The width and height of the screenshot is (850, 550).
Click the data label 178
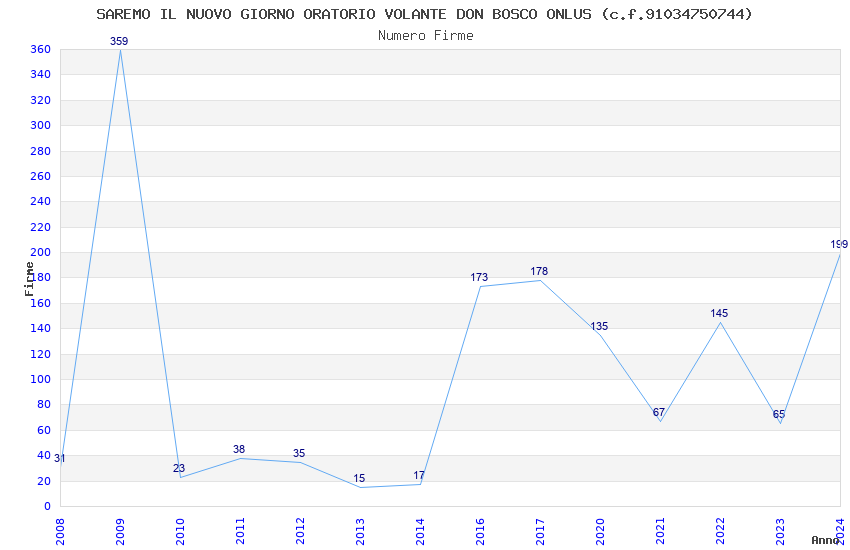(x=539, y=271)
